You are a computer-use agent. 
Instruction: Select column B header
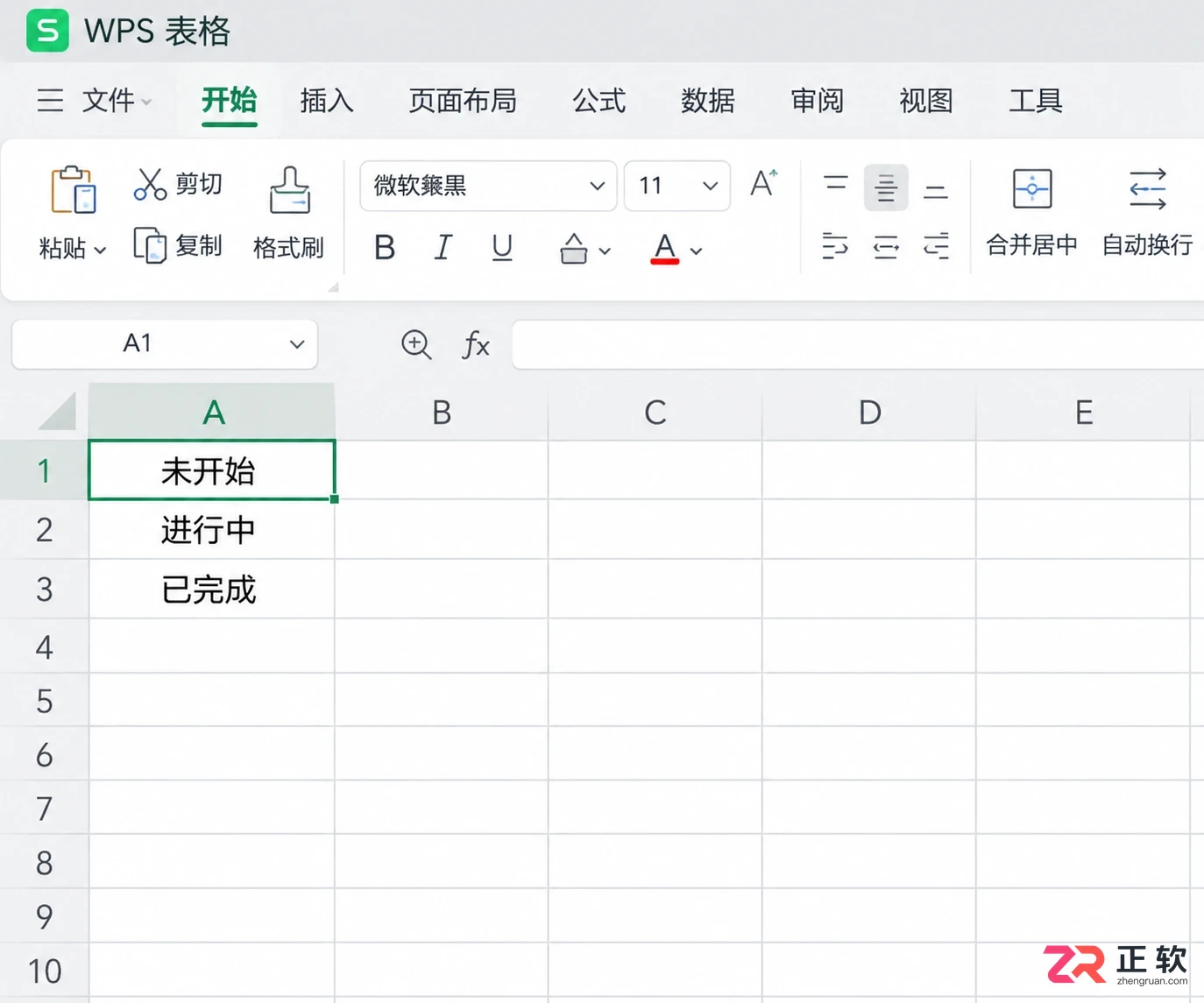tap(442, 412)
